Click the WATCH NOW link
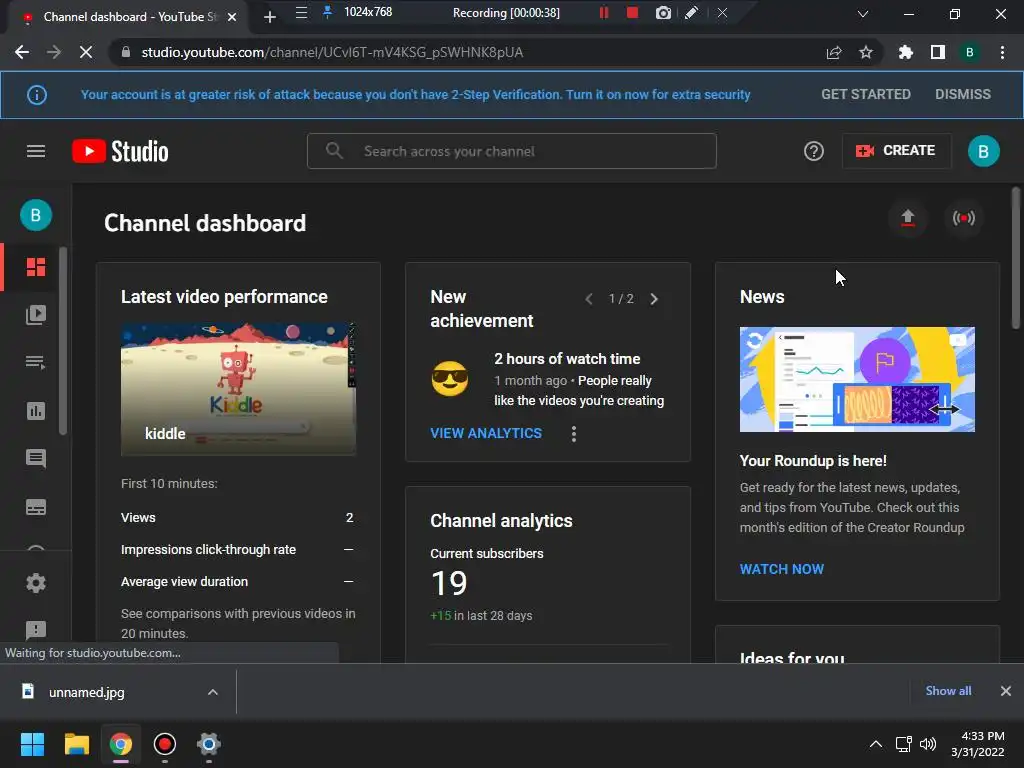 point(782,569)
